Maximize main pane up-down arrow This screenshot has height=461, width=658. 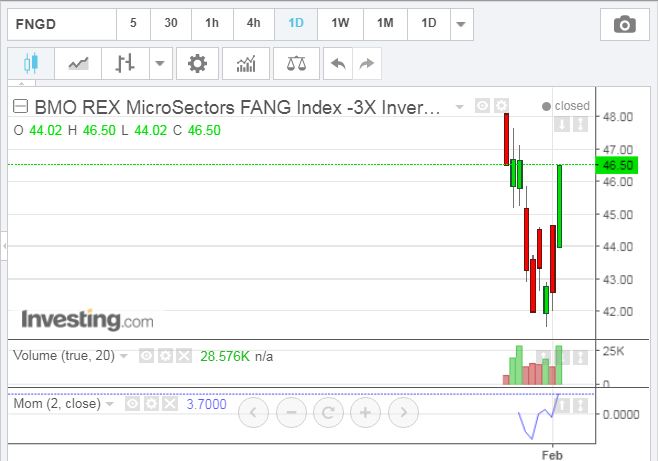coord(580,124)
